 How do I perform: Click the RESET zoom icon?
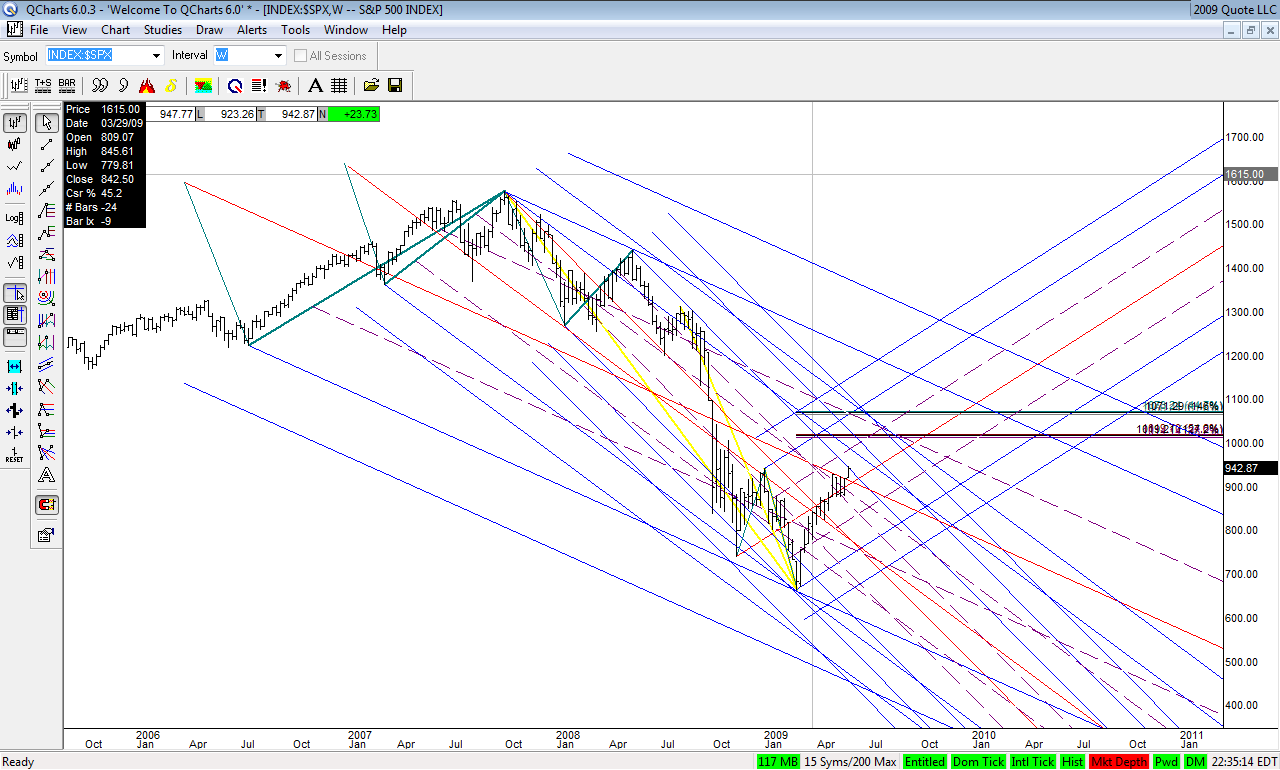[x=15, y=455]
